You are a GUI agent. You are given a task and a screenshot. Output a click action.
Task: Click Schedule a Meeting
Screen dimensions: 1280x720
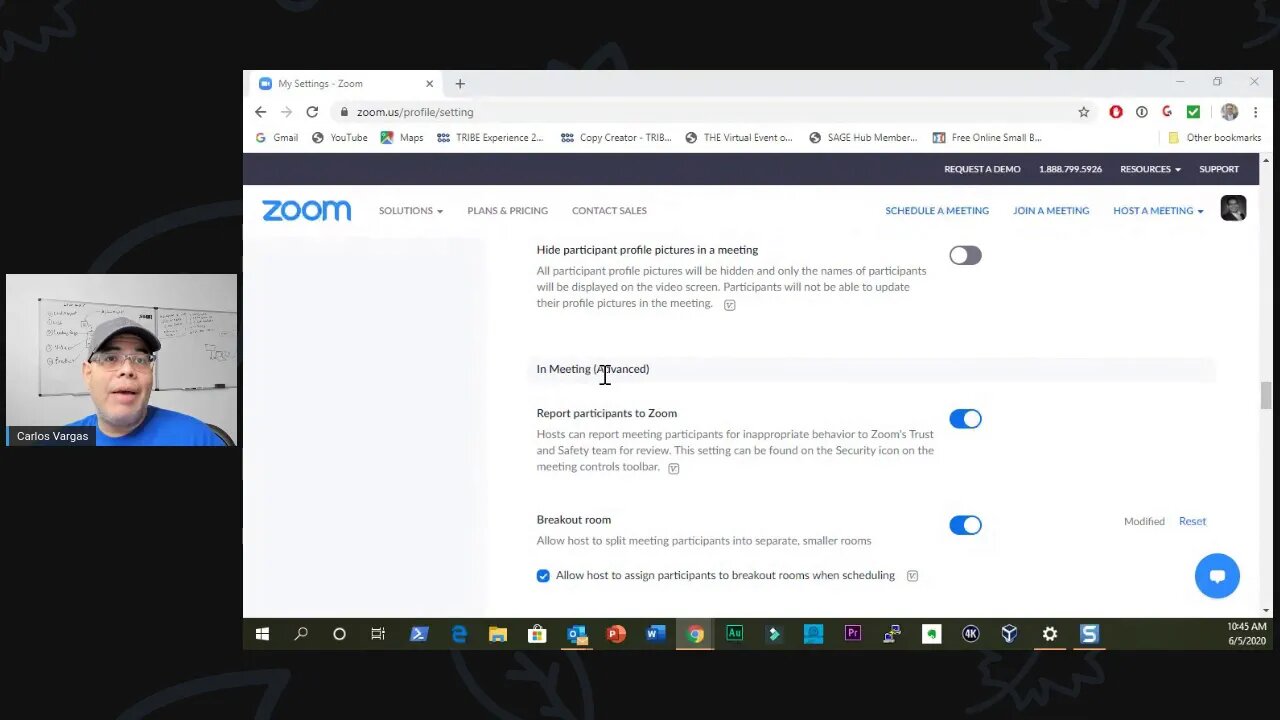pos(937,211)
